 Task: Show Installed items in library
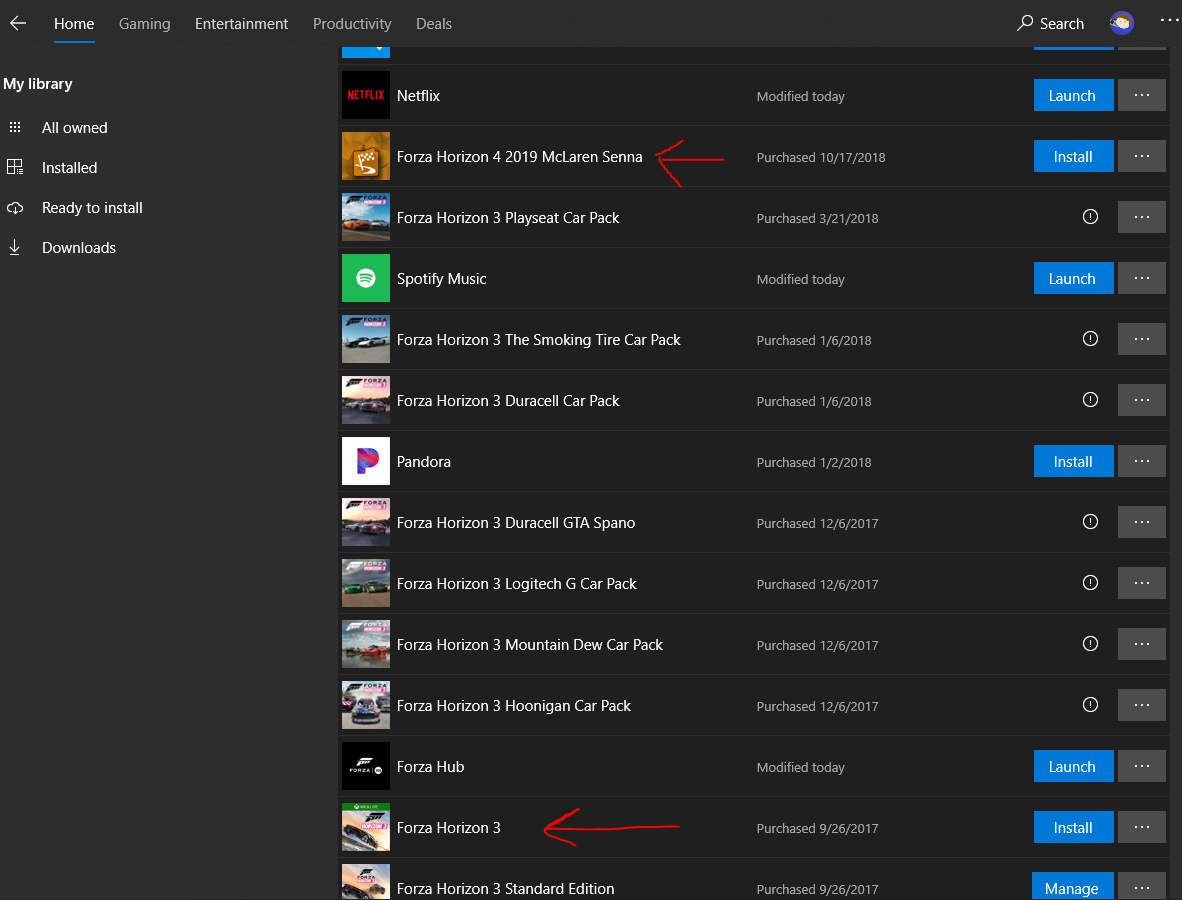(69, 167)
